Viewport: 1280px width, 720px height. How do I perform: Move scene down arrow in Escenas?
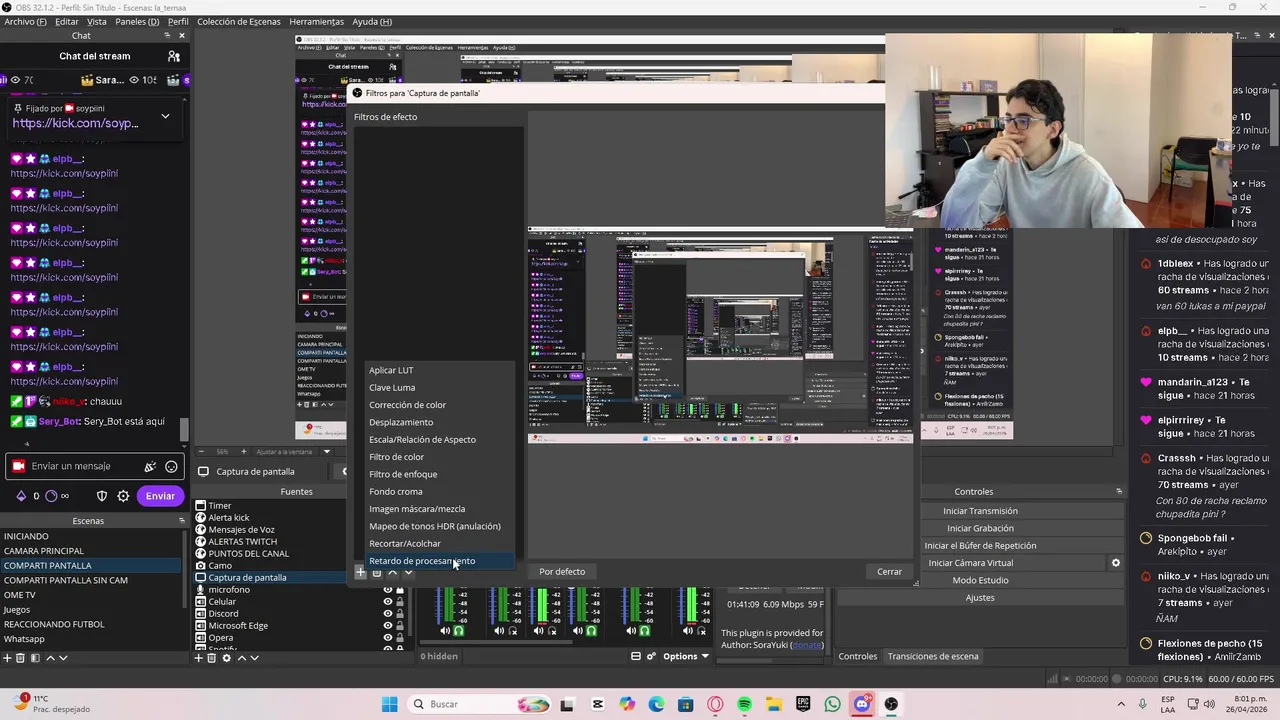[x=63, y=658]
